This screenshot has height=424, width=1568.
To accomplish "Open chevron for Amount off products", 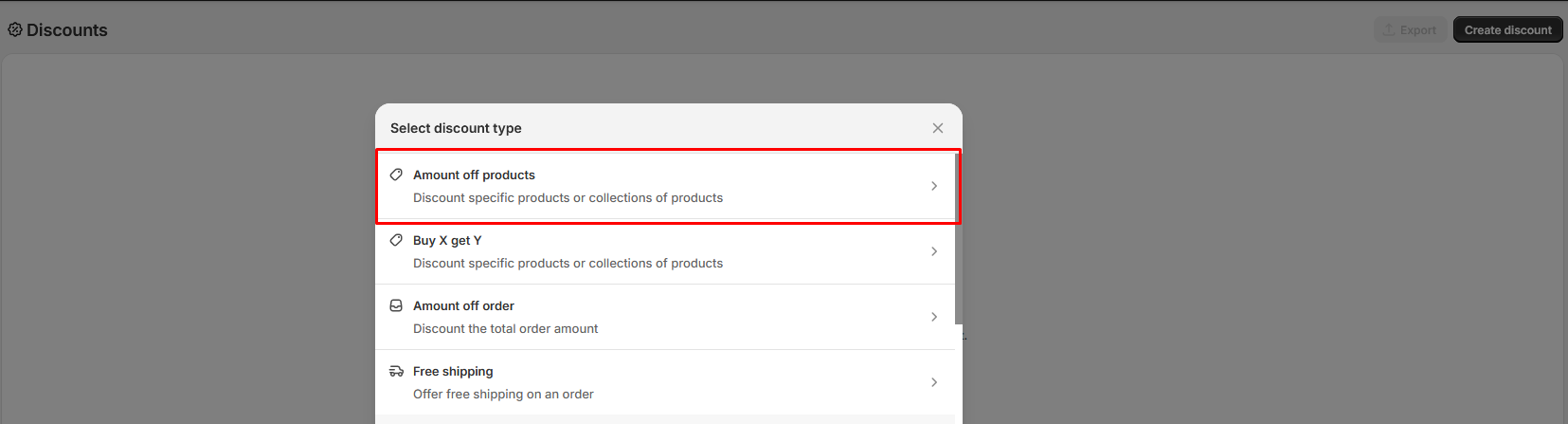I will coord(934,186).
